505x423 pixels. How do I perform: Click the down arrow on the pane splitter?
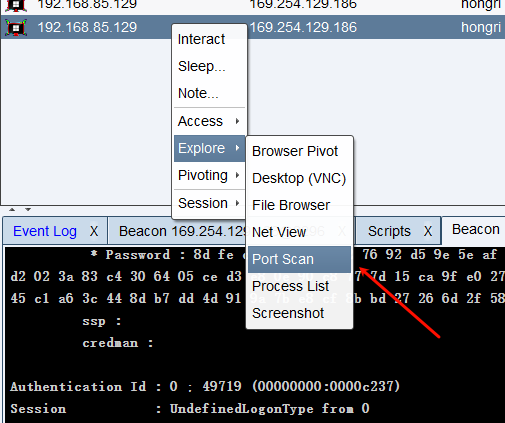[28, 210]
